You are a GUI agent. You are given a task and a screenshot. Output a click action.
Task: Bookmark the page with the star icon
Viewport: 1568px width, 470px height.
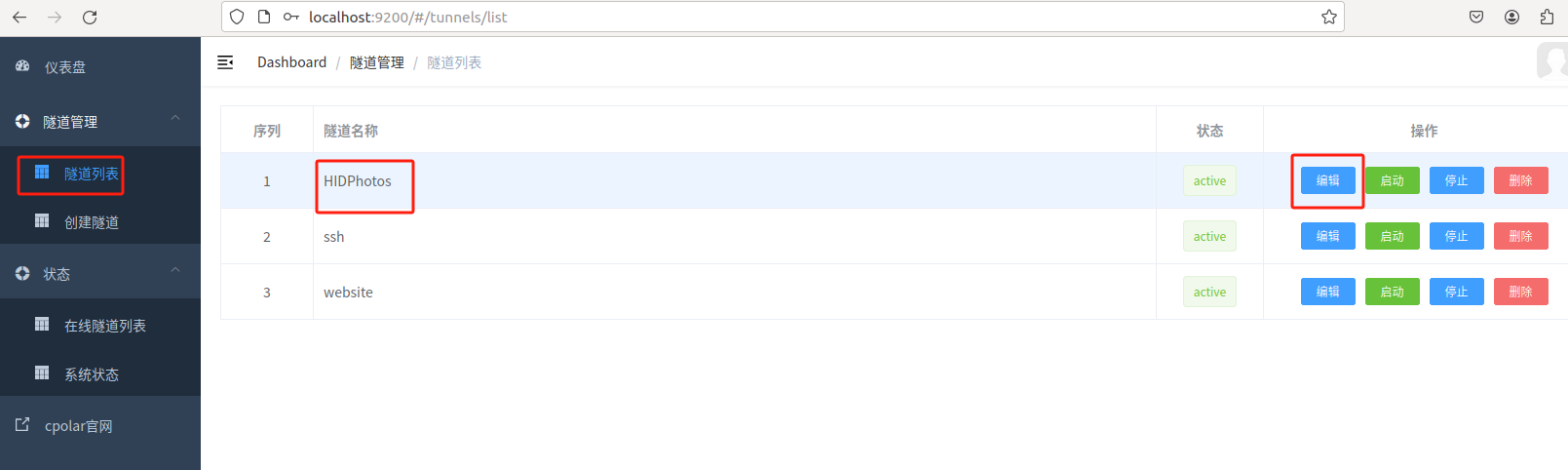1328,17
